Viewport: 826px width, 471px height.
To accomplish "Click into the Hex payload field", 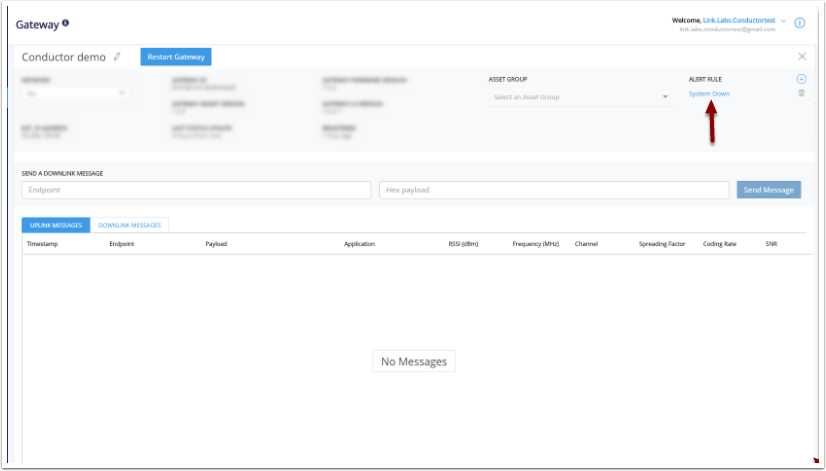I will 553,190.
